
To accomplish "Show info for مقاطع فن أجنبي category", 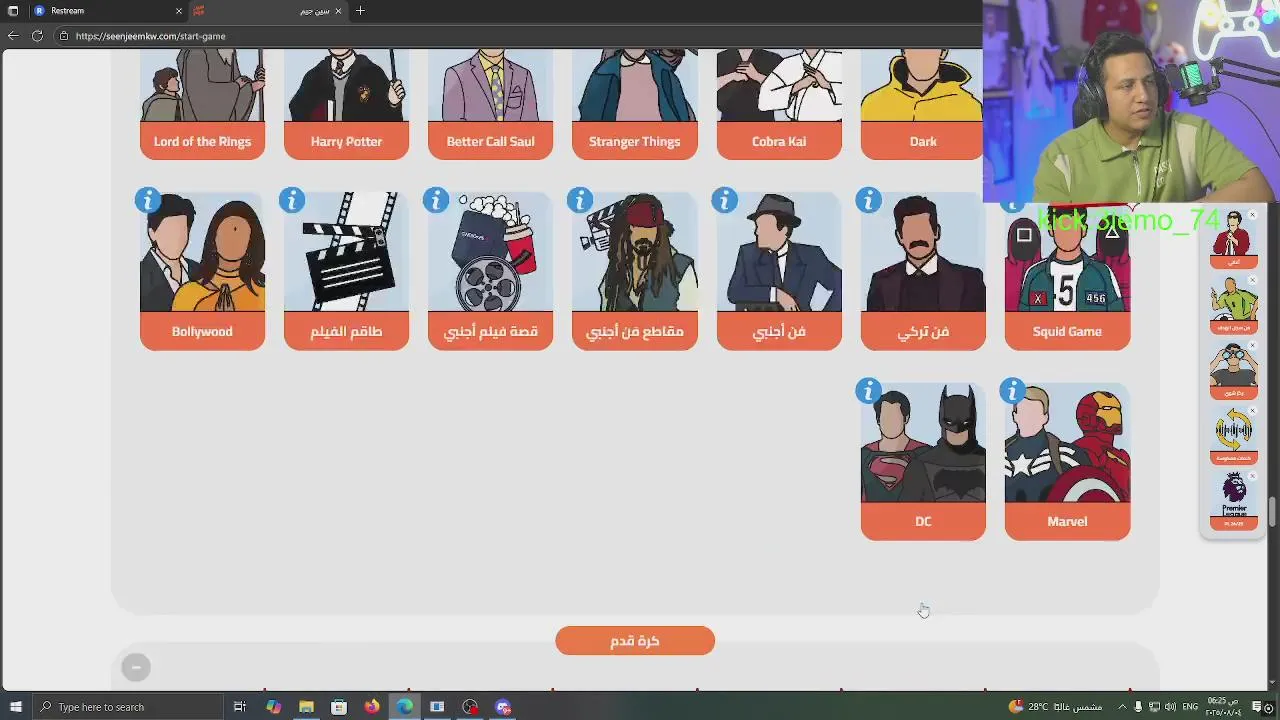I will tap(580, 201).
